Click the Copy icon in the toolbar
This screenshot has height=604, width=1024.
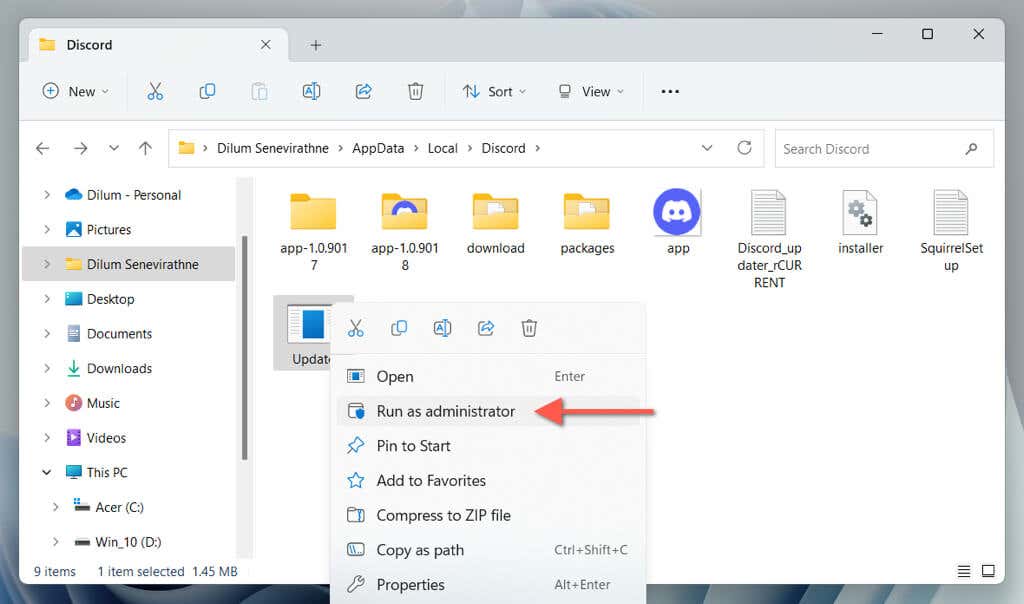(207, 91)
